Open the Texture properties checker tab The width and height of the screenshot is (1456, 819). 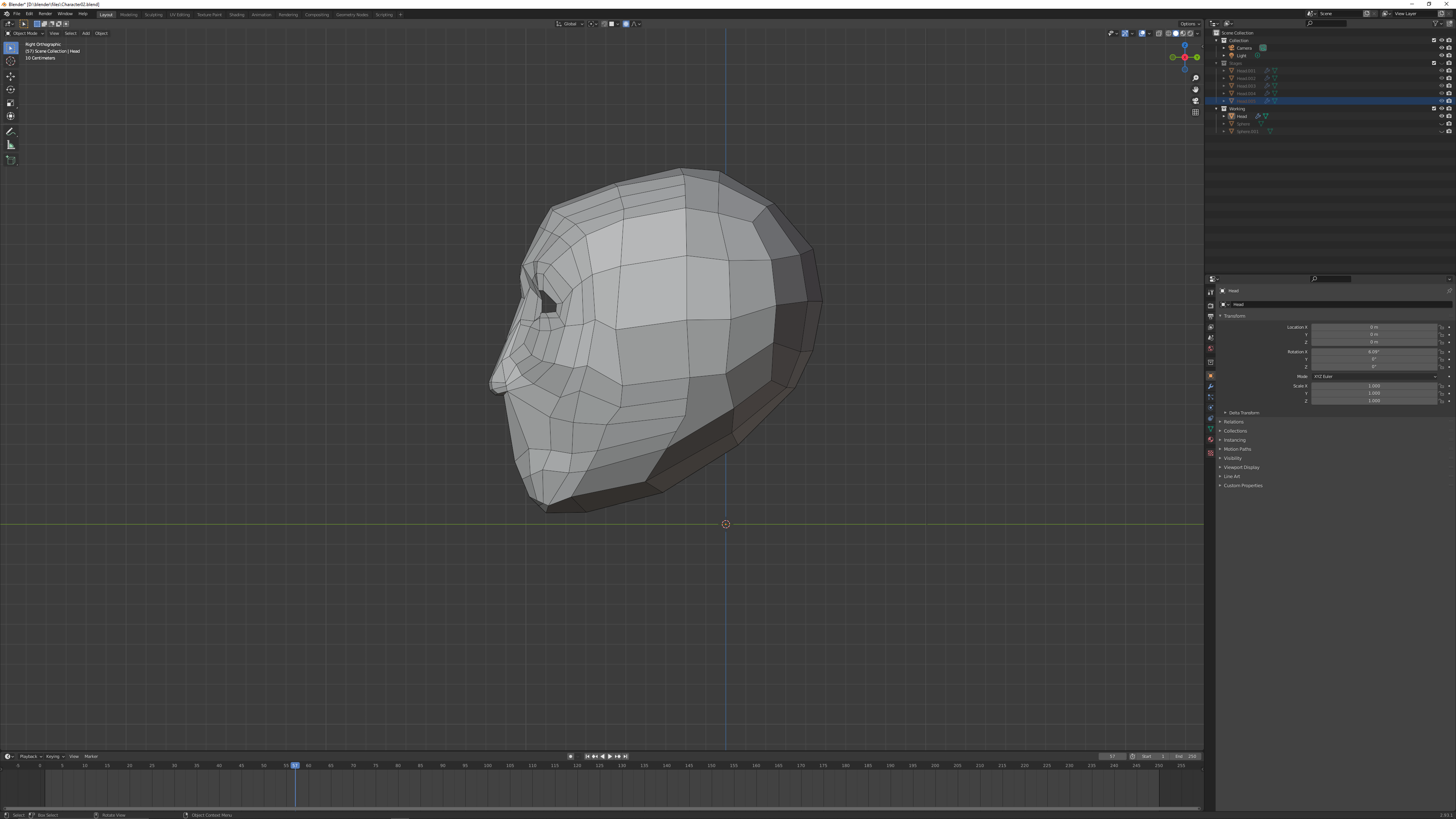tap(1211, 453)
